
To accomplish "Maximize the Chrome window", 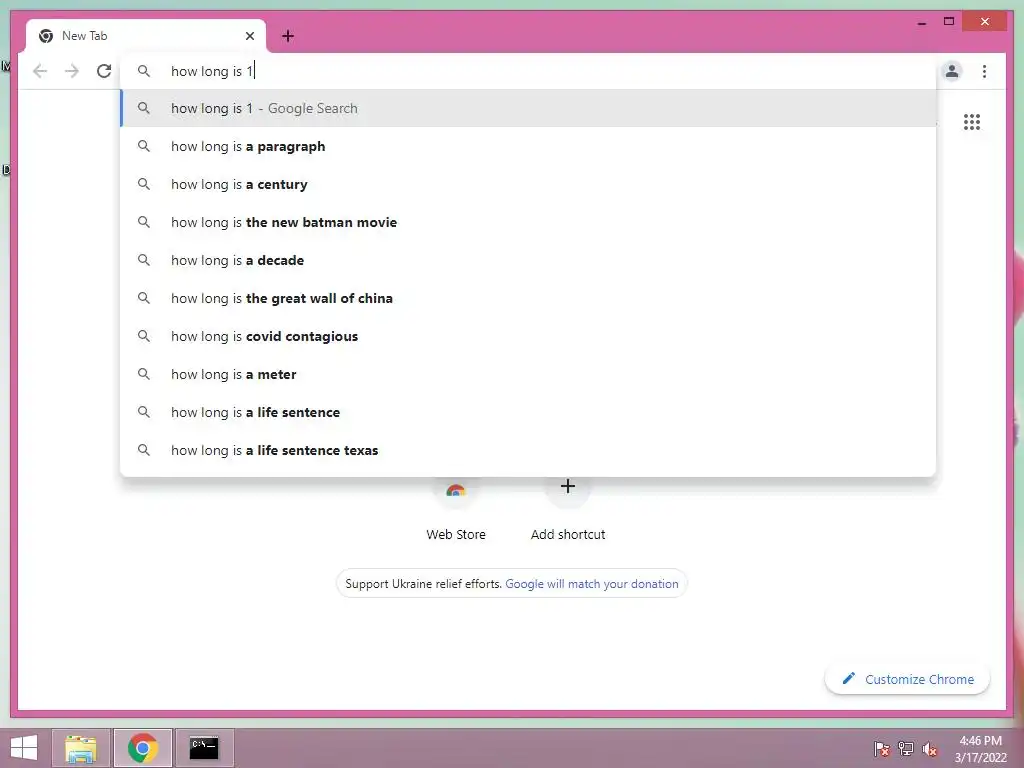I will pos(949,22).
